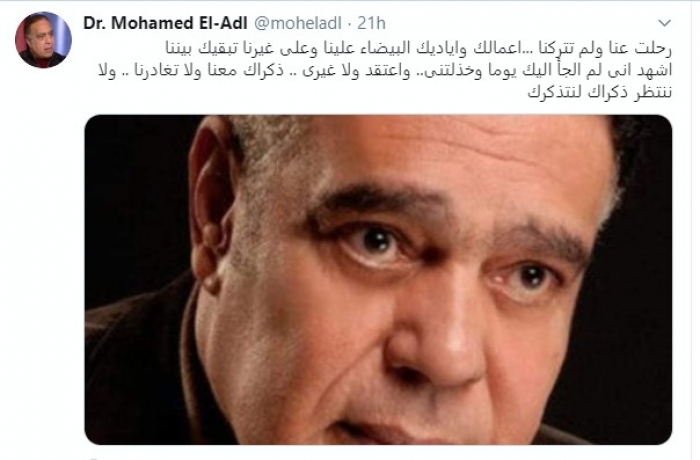Click the last tweet line ننتظر ذكراك لنتذكرك

pyautogui.click(x=600, y=92)
